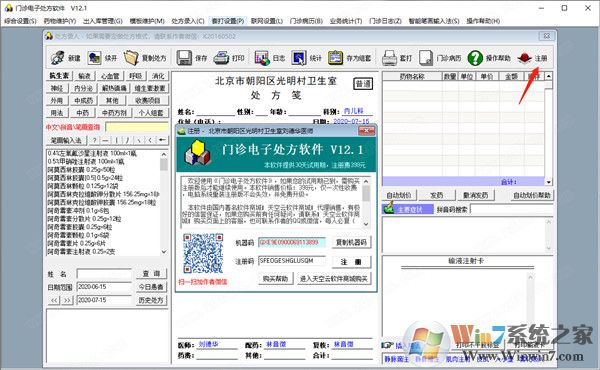
Task: Click the 发药 button
Action: [437, 195]
